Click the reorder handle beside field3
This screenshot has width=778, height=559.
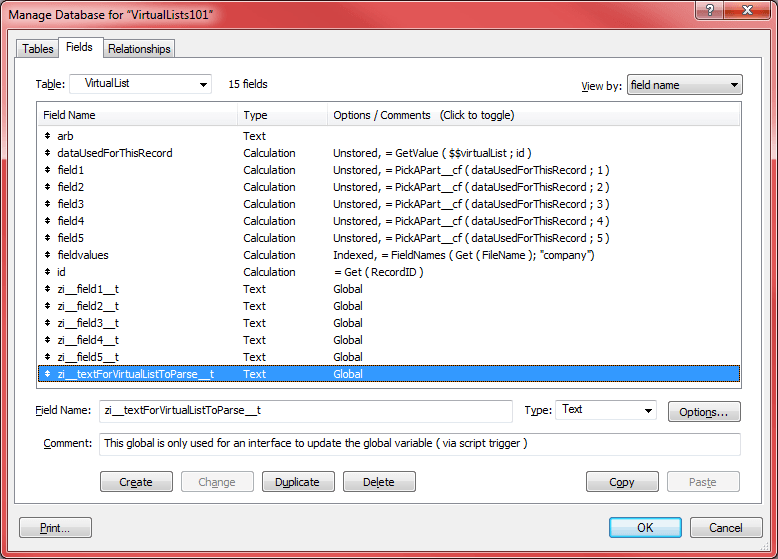click(x=47, y=204)
